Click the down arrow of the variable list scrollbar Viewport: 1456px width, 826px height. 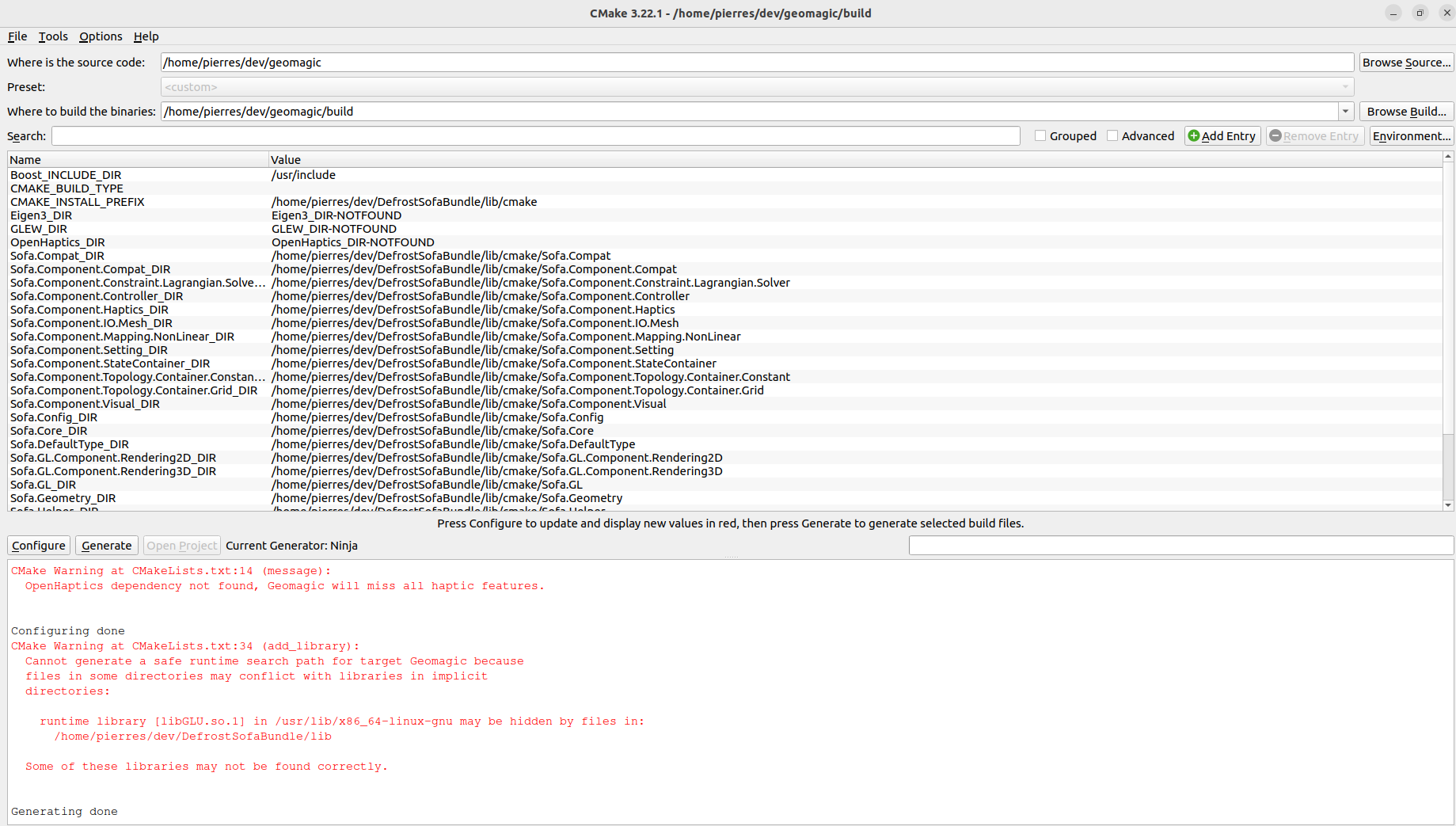(1448, 504)
